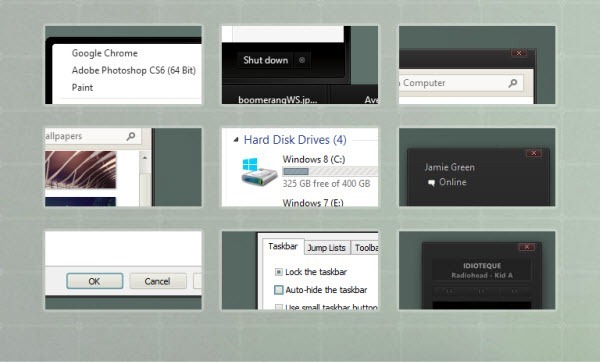
Task: Toggle Use small taskbar buttons checkbox
Action: 279,307
